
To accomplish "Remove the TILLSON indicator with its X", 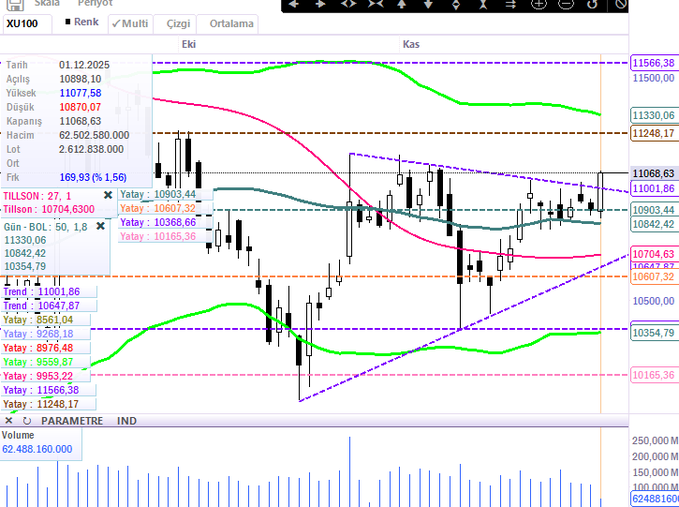I will click(108, 196).
